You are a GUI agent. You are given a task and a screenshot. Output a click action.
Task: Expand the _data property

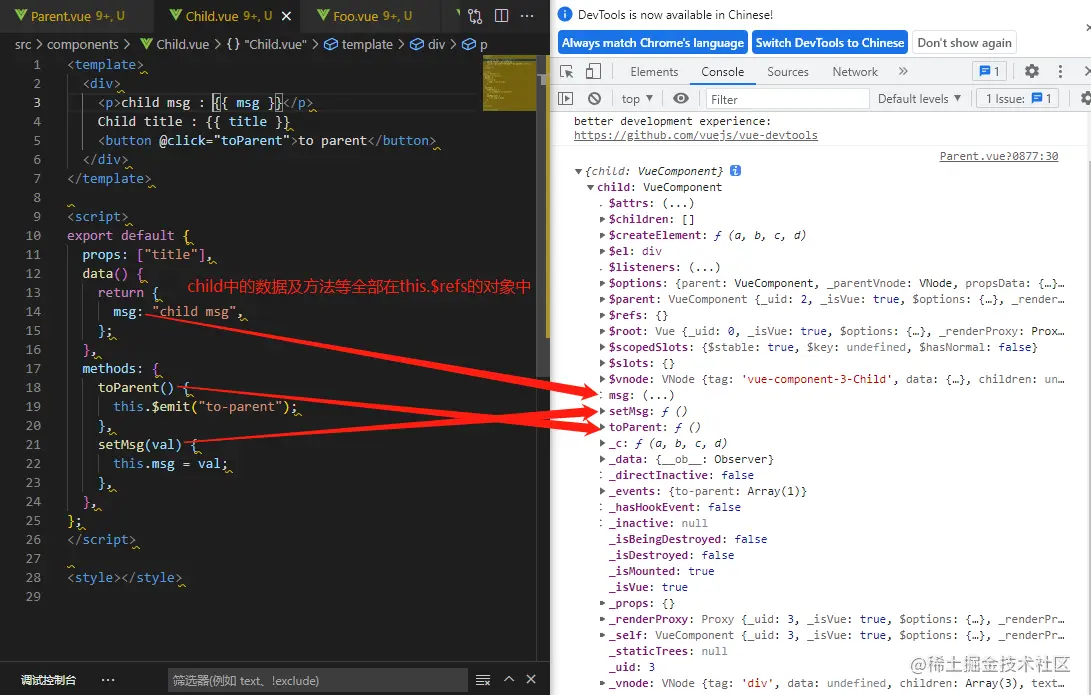[x=603, y=459]
